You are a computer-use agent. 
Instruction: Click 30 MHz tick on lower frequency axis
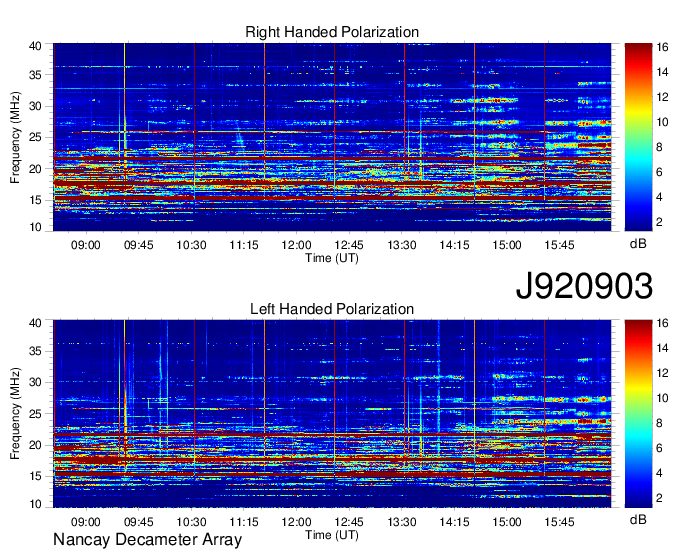point(35,382)
